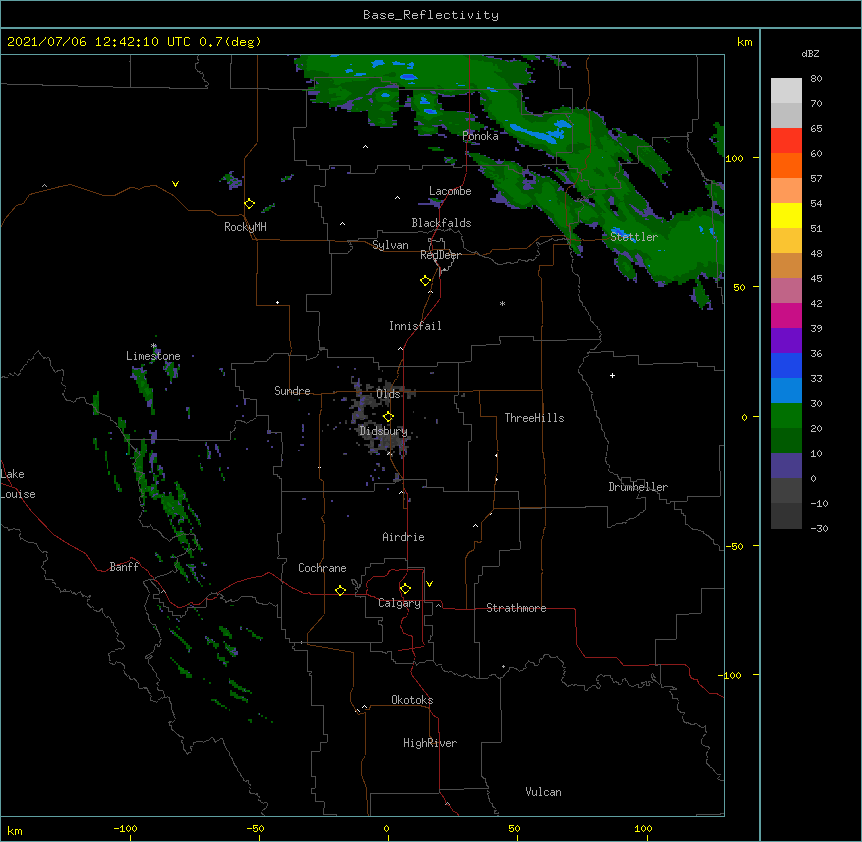Click the 45 value in the dBZ legend
862x842 pixels.
tap(816, 279)
